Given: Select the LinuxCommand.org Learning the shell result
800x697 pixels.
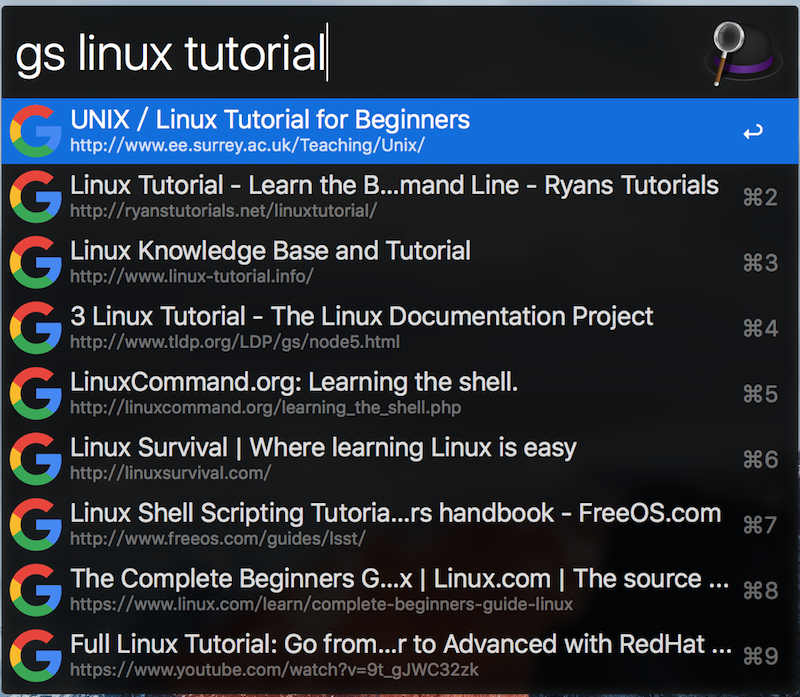Looking at the screenshot, I should tap(294, 382).
